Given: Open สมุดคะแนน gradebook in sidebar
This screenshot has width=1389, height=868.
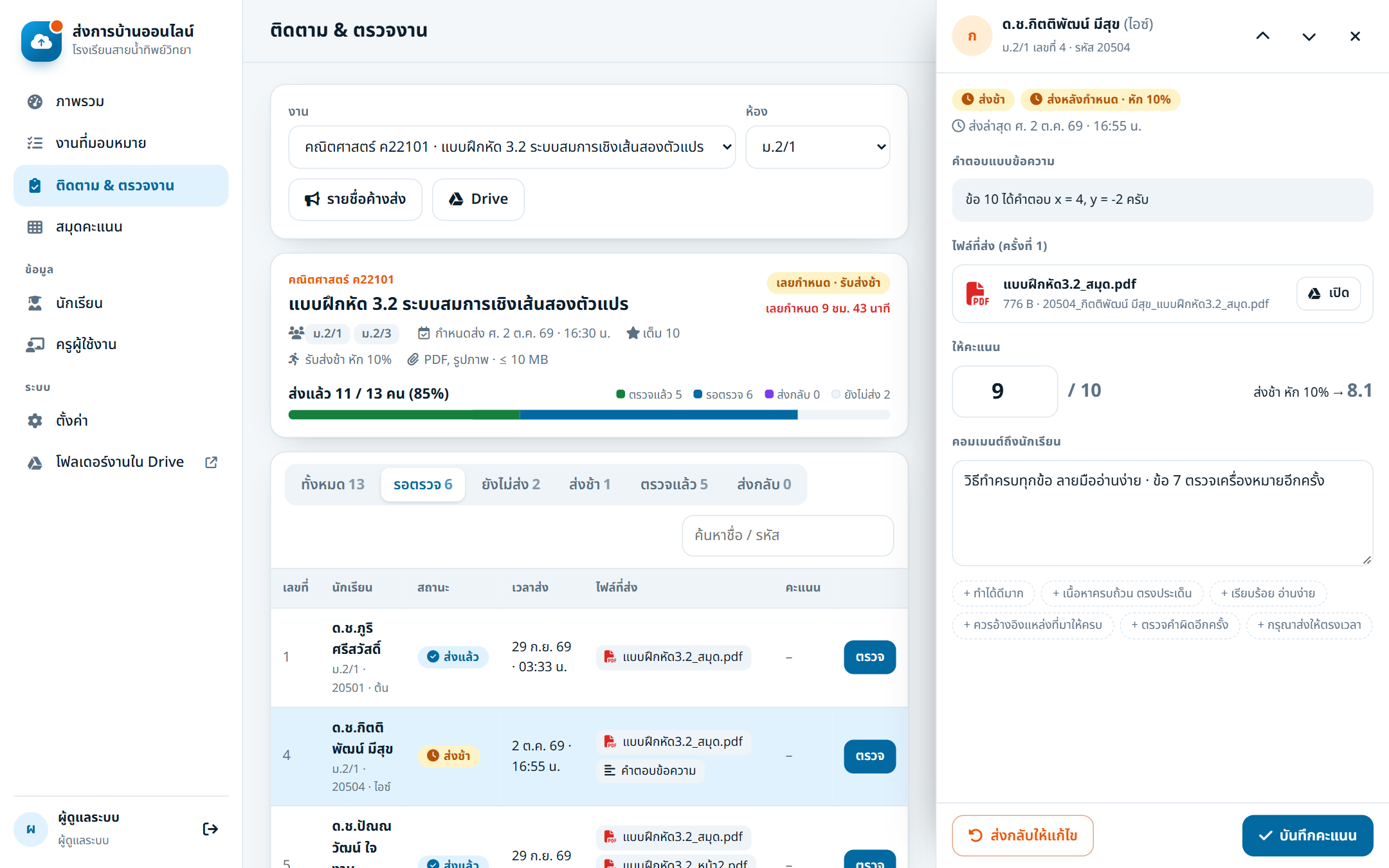Looking at the screenshot, I should pos(121,227).
